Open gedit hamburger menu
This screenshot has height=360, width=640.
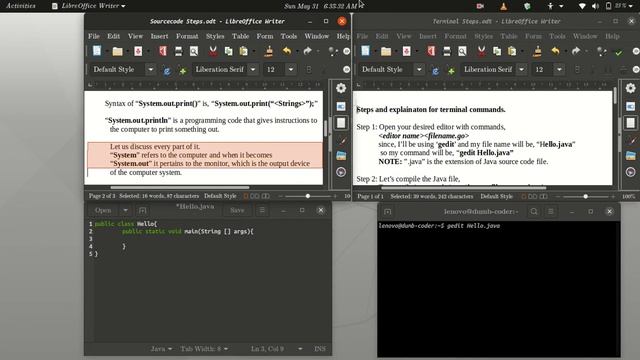click(262, 210)
